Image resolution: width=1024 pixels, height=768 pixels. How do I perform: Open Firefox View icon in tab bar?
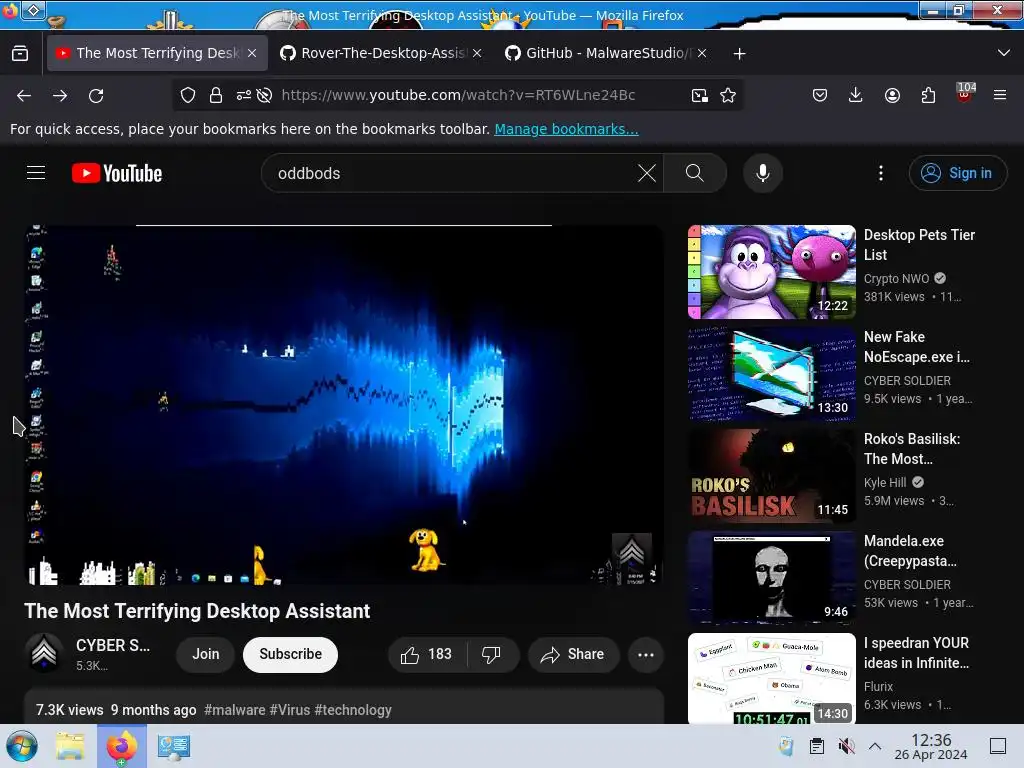point(20,53)
